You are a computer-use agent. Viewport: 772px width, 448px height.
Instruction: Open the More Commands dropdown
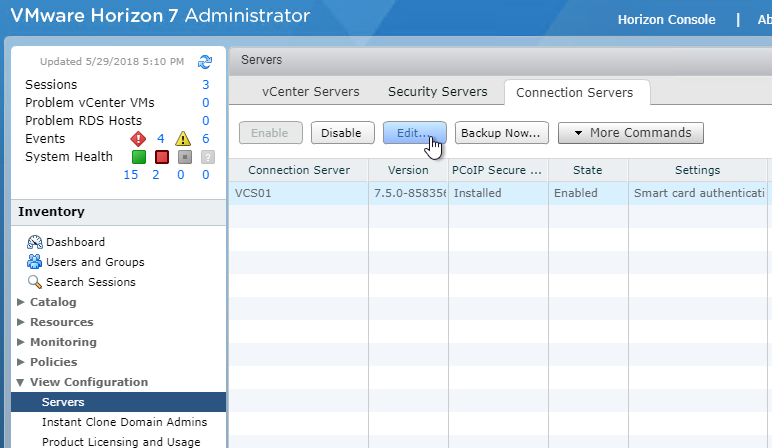631,133
